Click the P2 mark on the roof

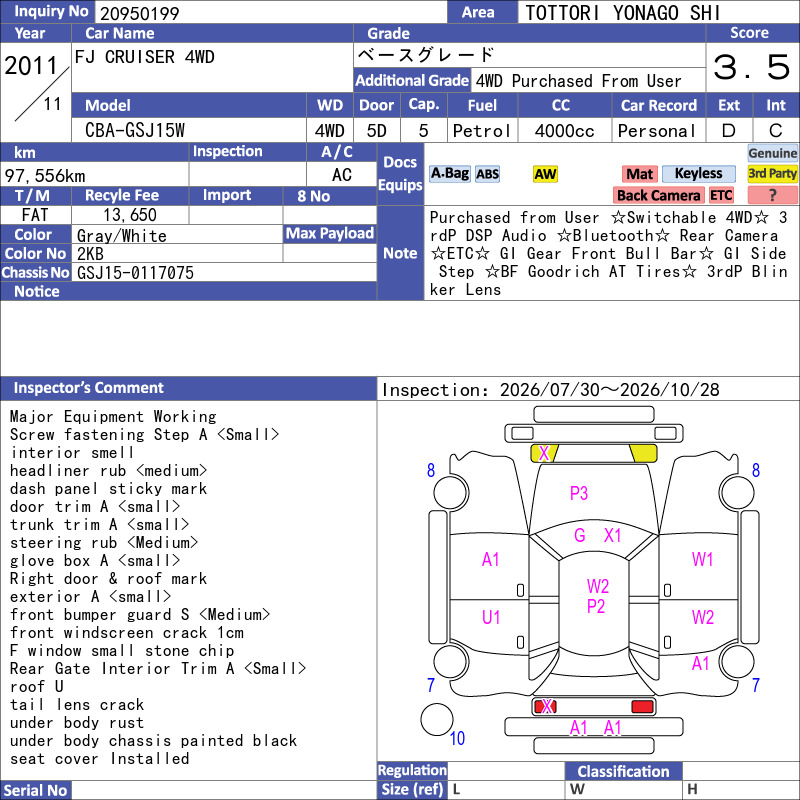pos(595,607)
